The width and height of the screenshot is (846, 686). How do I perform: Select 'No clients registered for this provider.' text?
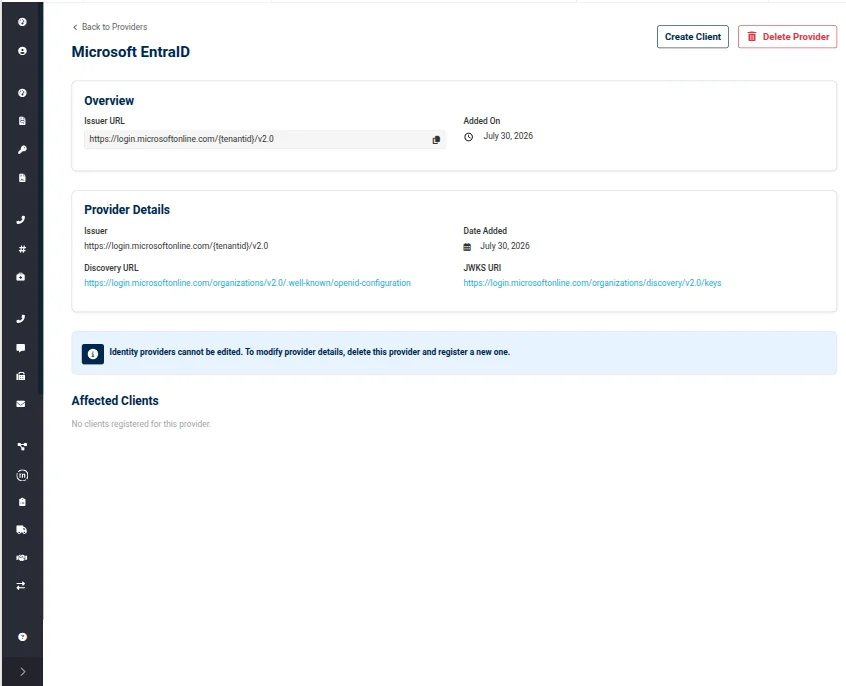click(x=141, y=424)
